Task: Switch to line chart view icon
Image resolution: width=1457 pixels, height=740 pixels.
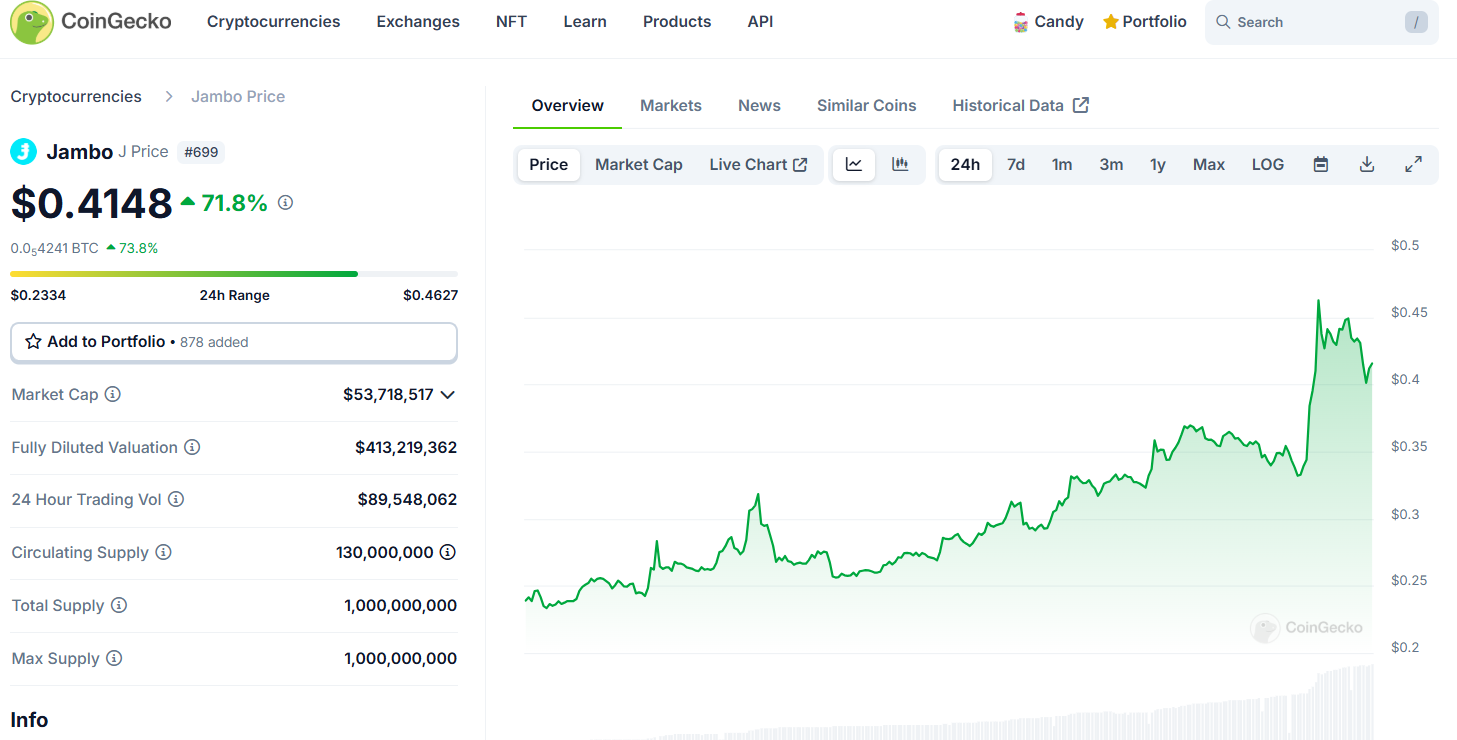Action: coord(854,165)
